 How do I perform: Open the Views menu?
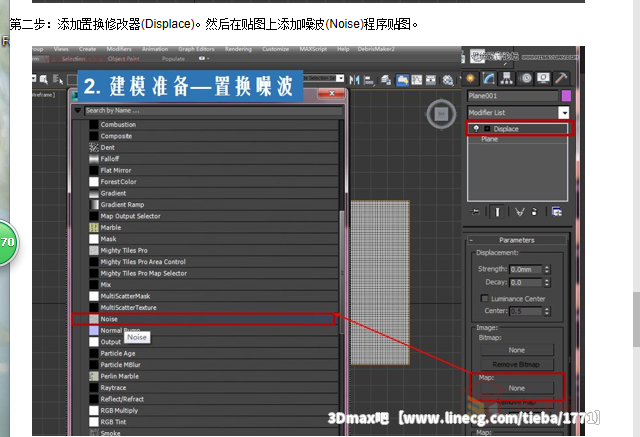point(61,49)
